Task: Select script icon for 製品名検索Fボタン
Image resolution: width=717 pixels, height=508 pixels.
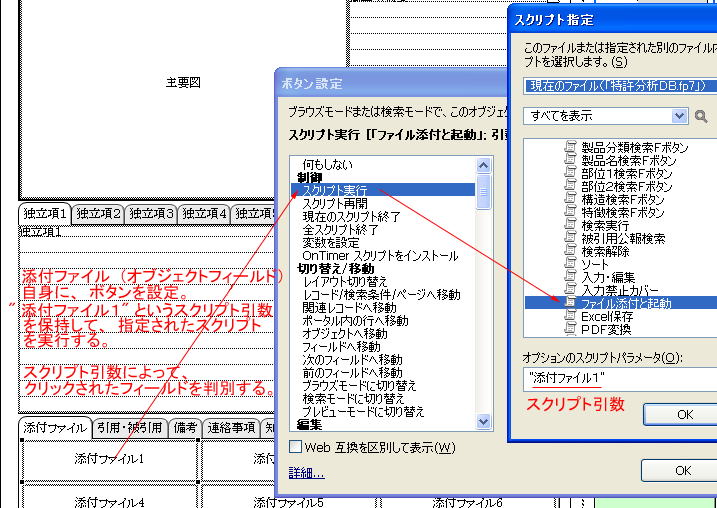Action: 570,160
